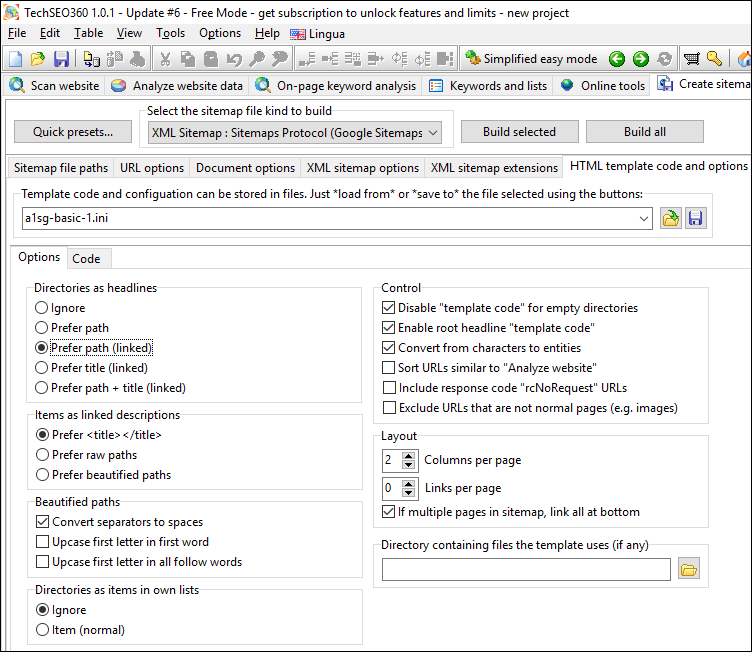Open the Tools menu
This screenshot has height=652, width=752.
(170, 33)
